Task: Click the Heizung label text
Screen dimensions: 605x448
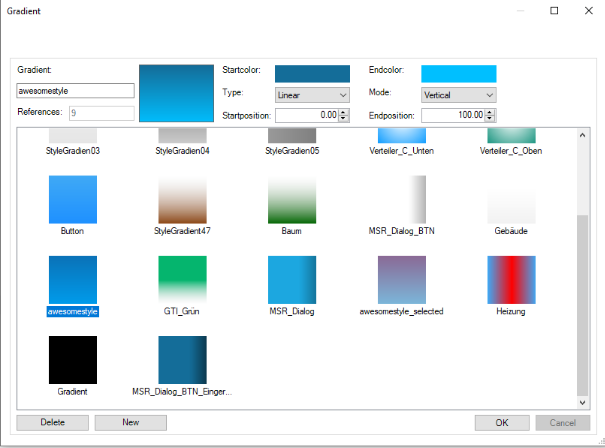Action: pos(510,311)
